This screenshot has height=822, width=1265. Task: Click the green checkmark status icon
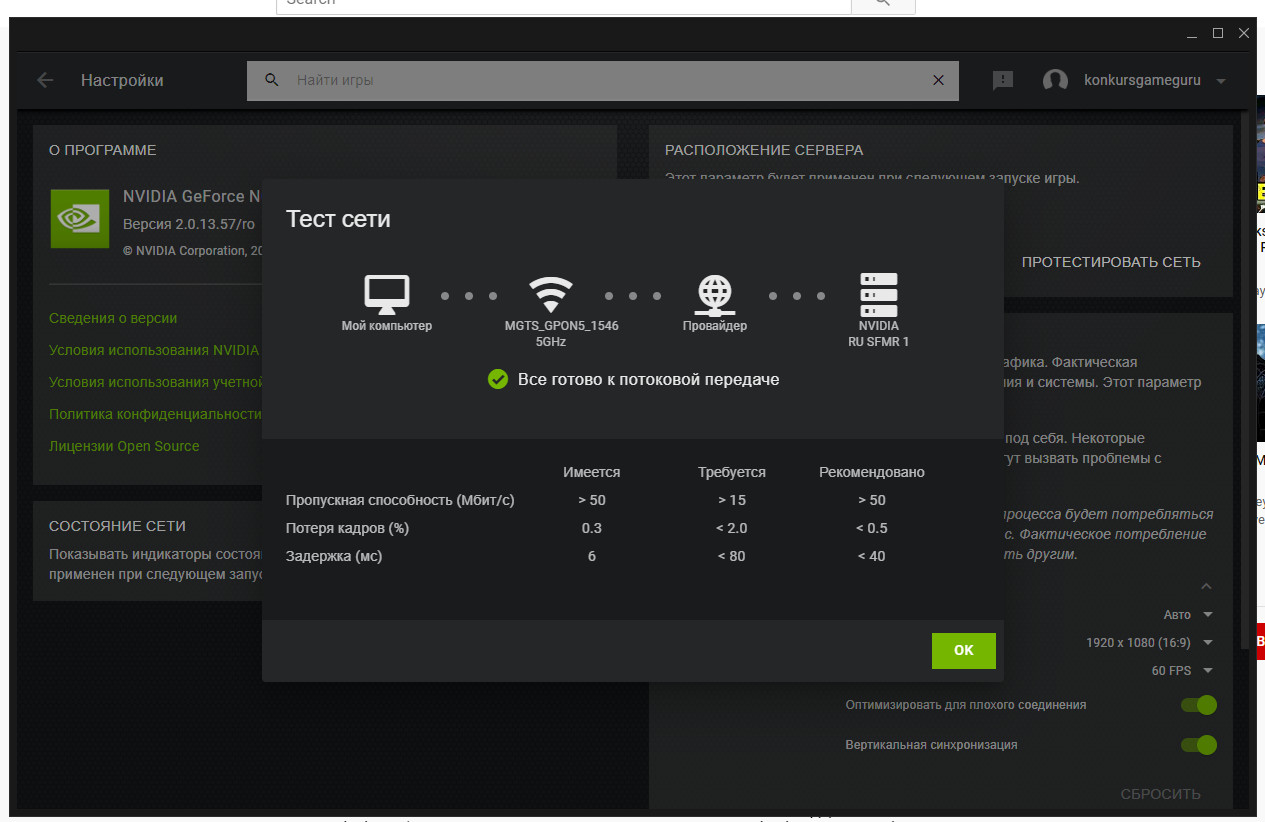coord(497,379)
